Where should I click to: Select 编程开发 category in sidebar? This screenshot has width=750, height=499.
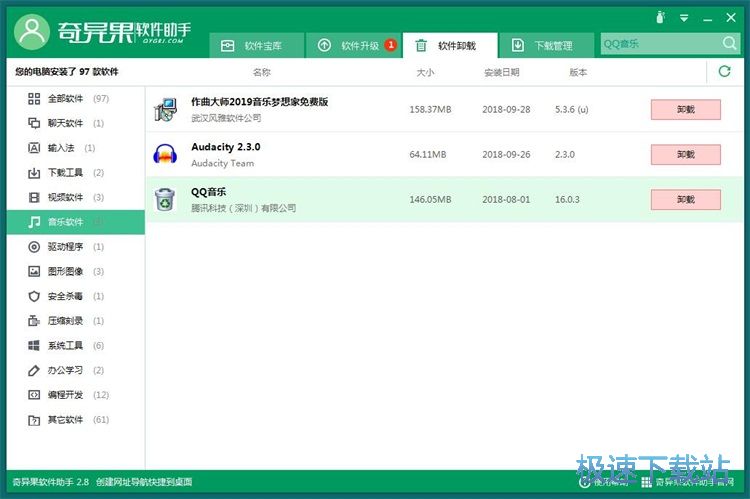pyautogui.click(x=76, y=395)
